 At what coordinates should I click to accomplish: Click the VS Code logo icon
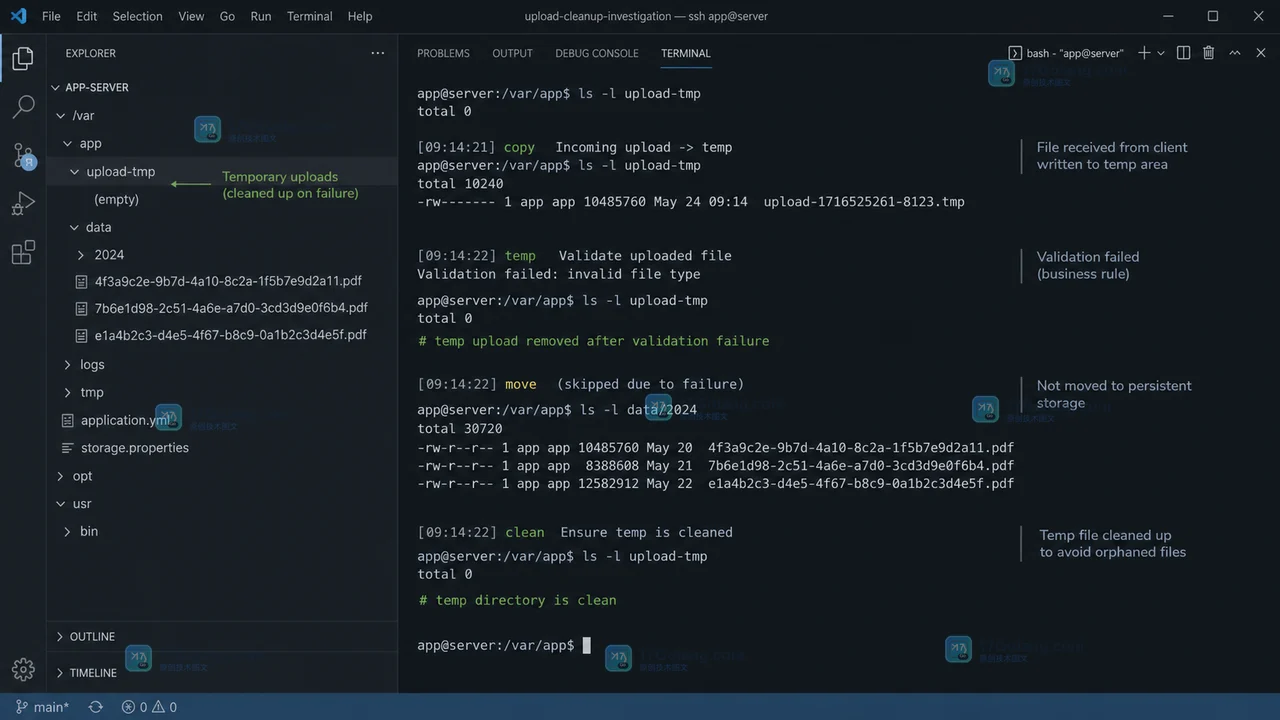[18, 16]
